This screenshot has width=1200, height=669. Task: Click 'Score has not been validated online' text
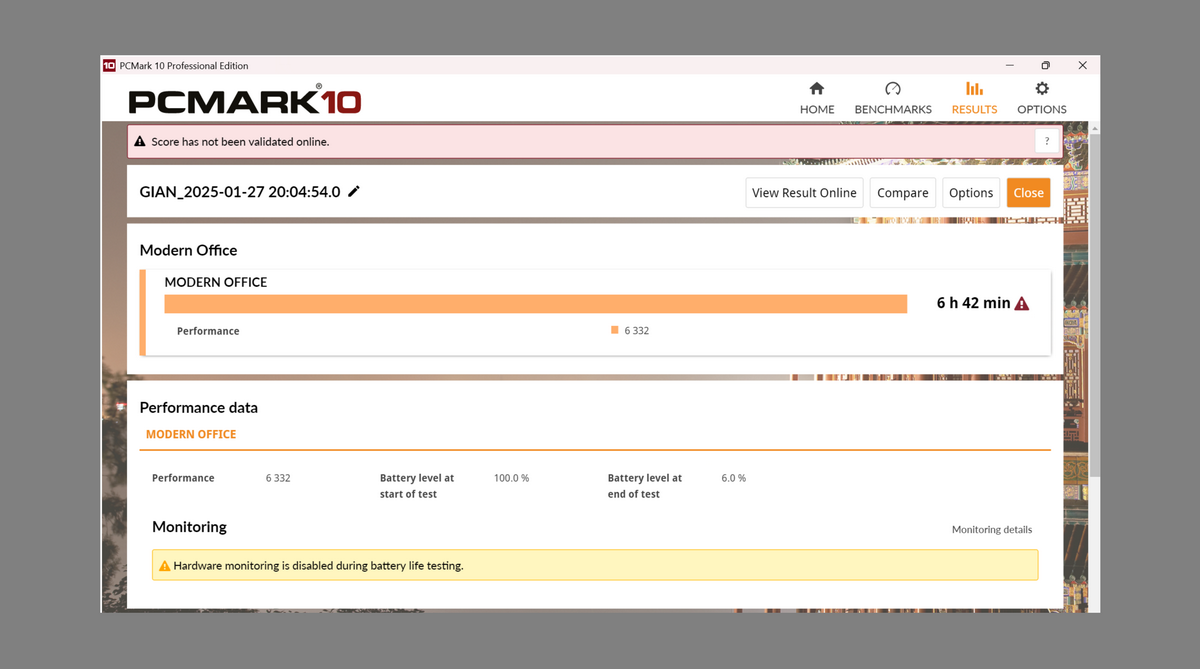(240, 142)
